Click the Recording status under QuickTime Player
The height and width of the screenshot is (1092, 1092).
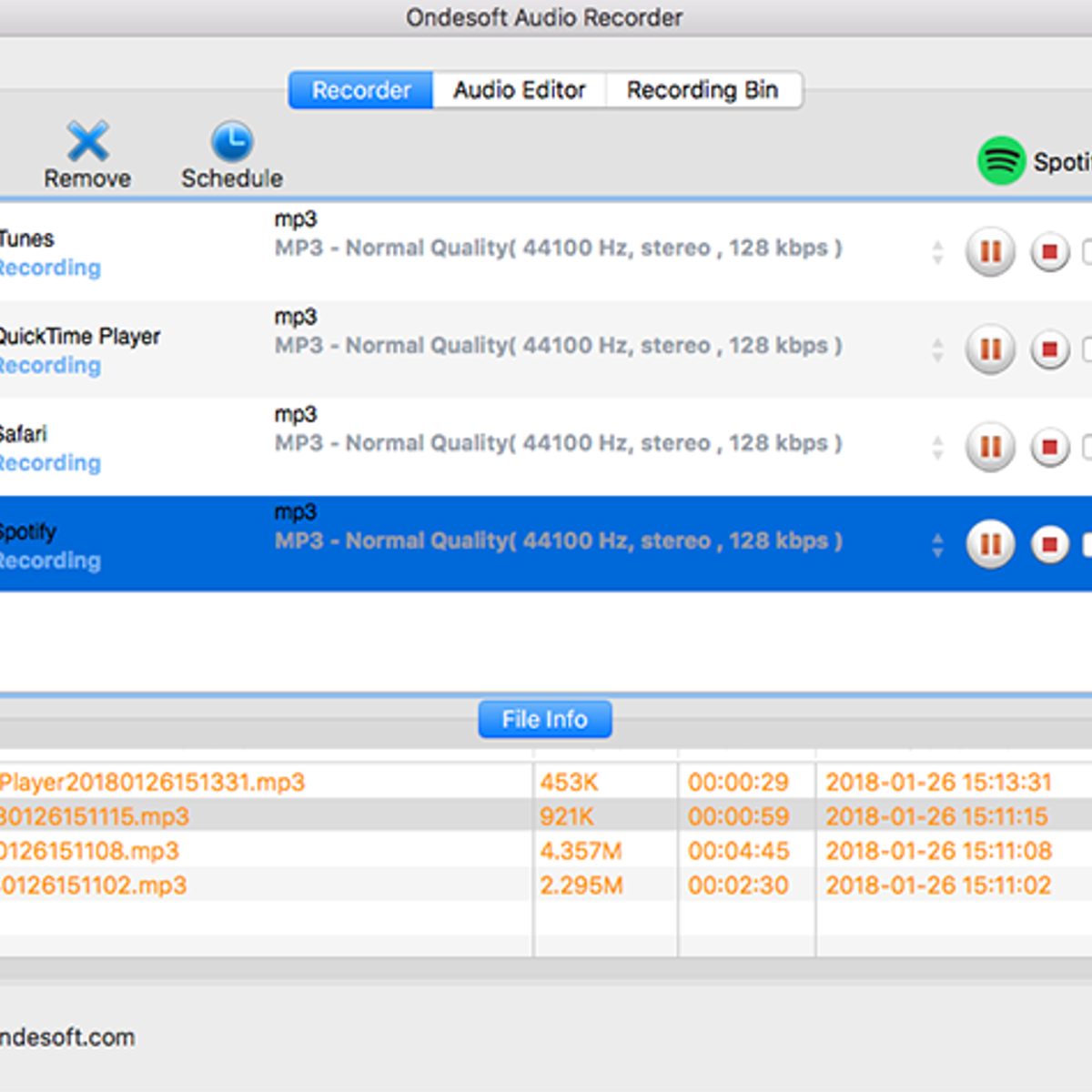50,366
